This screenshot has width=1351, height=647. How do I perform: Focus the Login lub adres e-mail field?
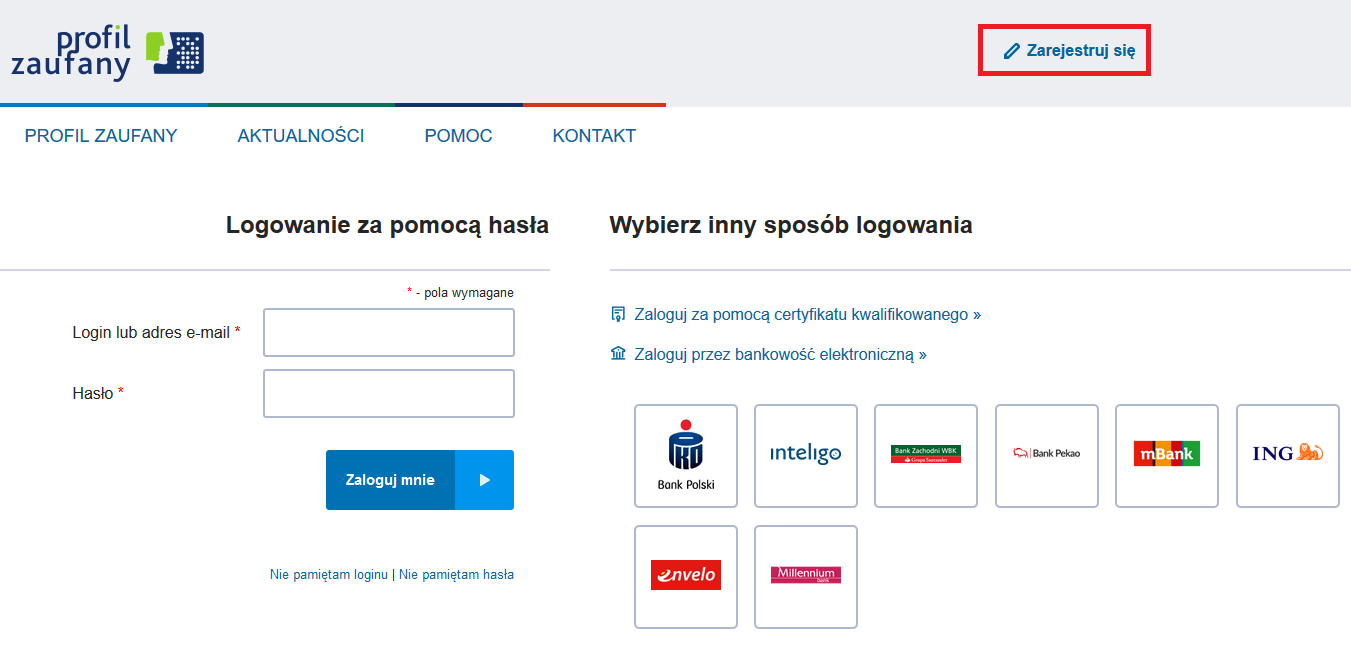pos(389,332)
